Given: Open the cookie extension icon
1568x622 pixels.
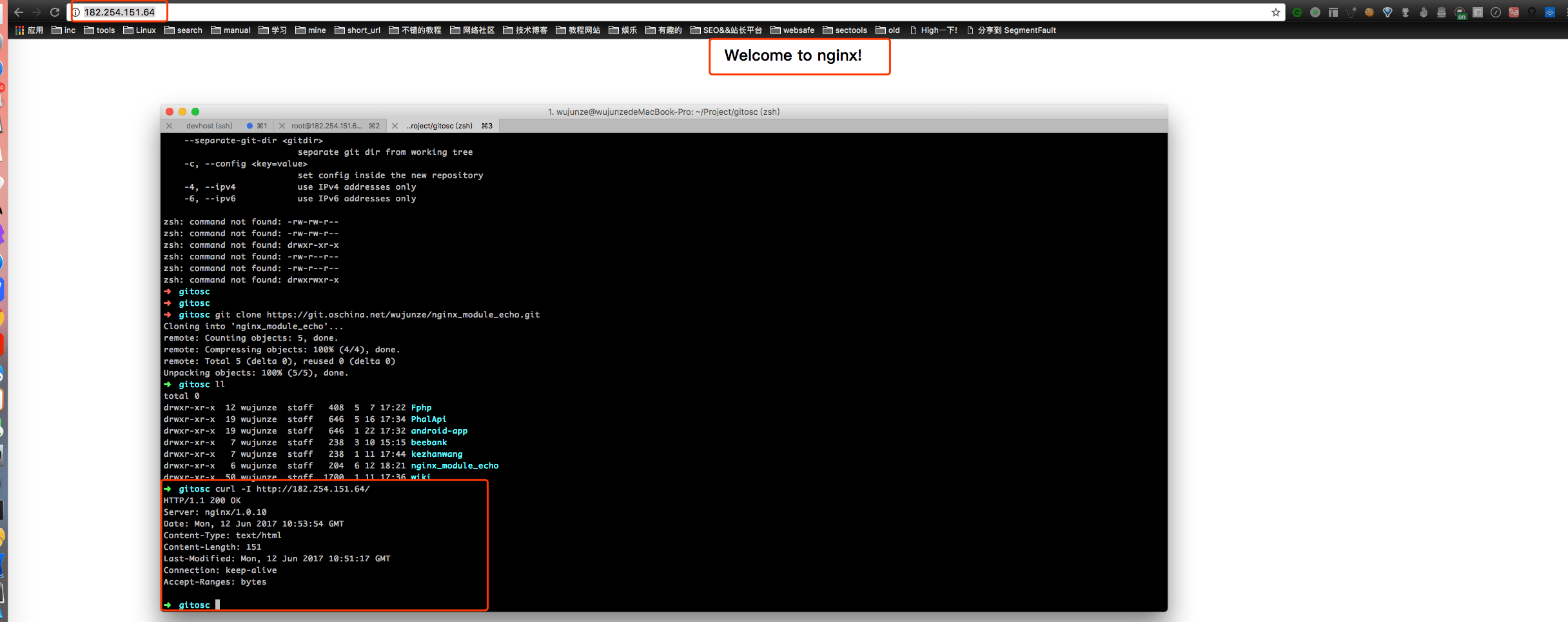Looking at the screenshot, I should pyautogui.click(x=1369, y=12).
